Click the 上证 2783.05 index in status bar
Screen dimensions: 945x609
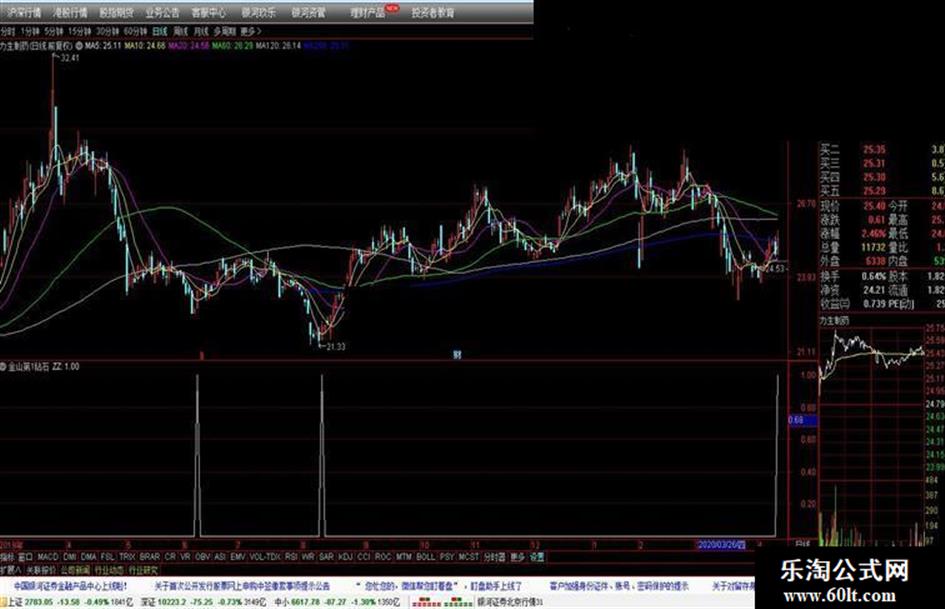(x=69, y=602)
